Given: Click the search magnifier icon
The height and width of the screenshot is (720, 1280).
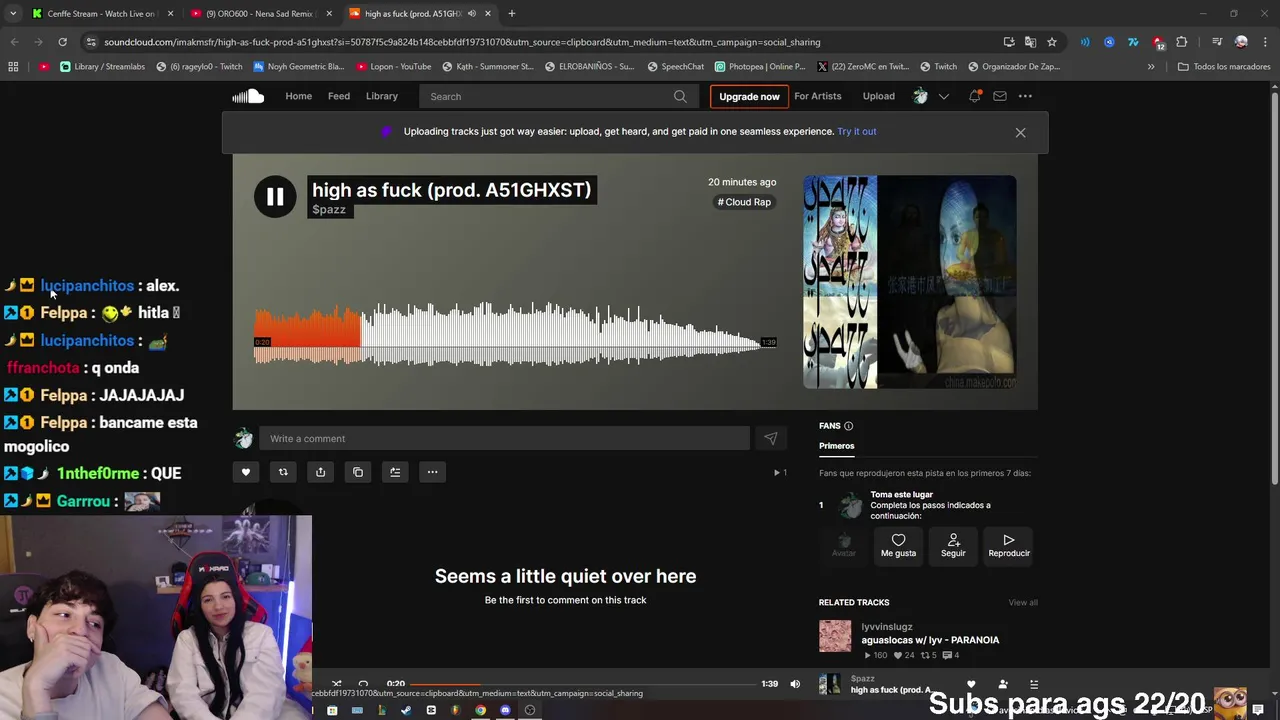Looking at the screenshot, I should pos(680,97).
